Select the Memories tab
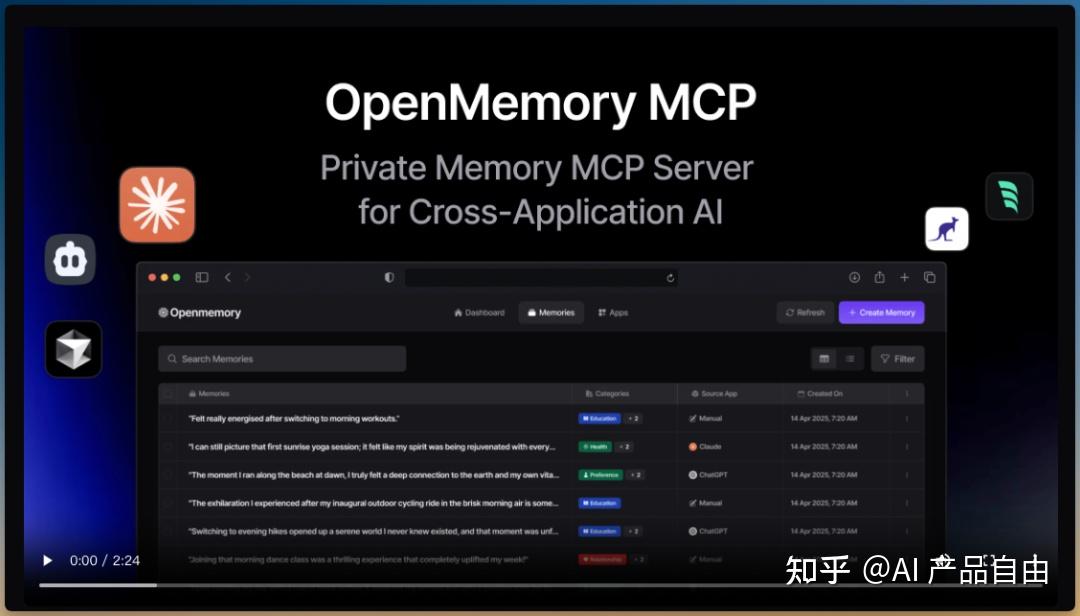Viewport: 1080px width, 616px height. [x=551, y=312]
